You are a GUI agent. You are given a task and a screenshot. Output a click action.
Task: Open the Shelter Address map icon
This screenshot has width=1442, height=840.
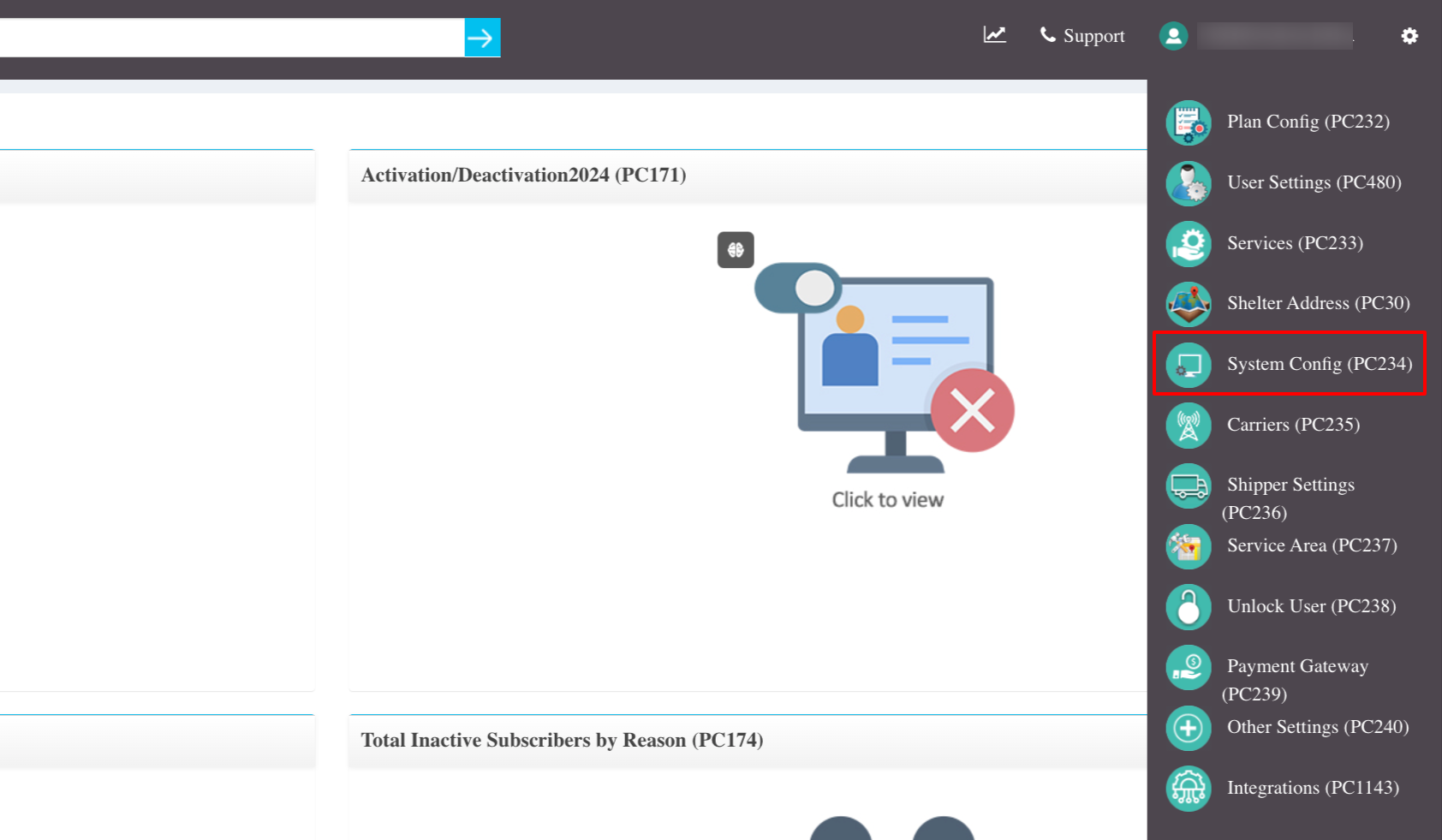click(1188, 304)
